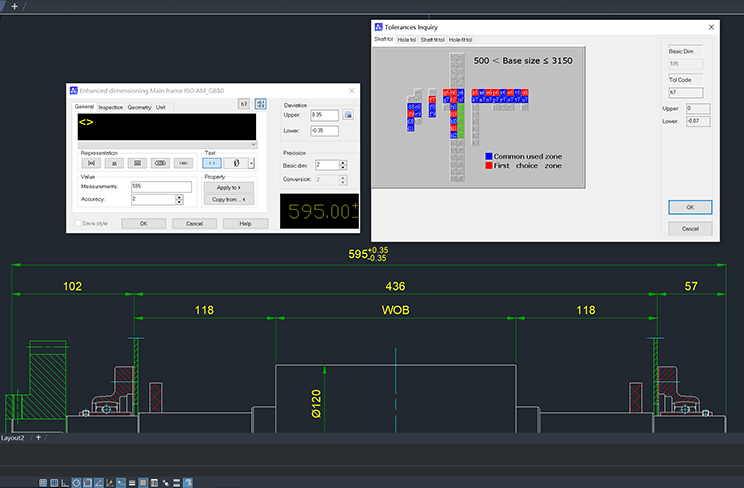Click the Measurements input field
This screenshot has height=488, width=744.
(x=160, y=186)
